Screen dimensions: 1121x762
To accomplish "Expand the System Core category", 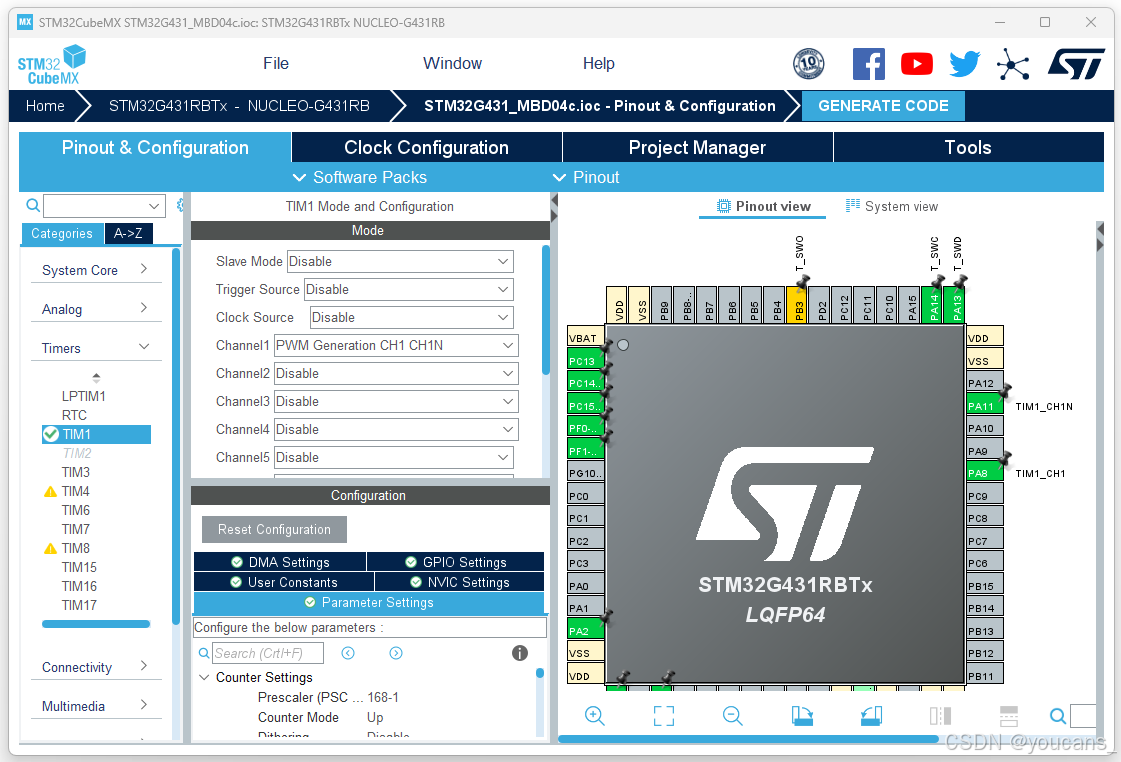I will click(96, 270).
